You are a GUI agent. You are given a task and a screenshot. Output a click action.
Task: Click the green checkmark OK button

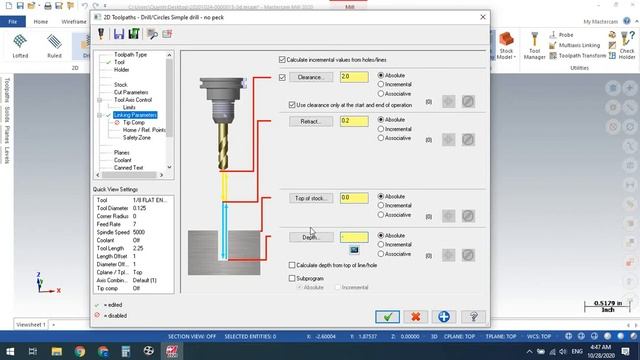pyautogui.click(x=387, y=317)
